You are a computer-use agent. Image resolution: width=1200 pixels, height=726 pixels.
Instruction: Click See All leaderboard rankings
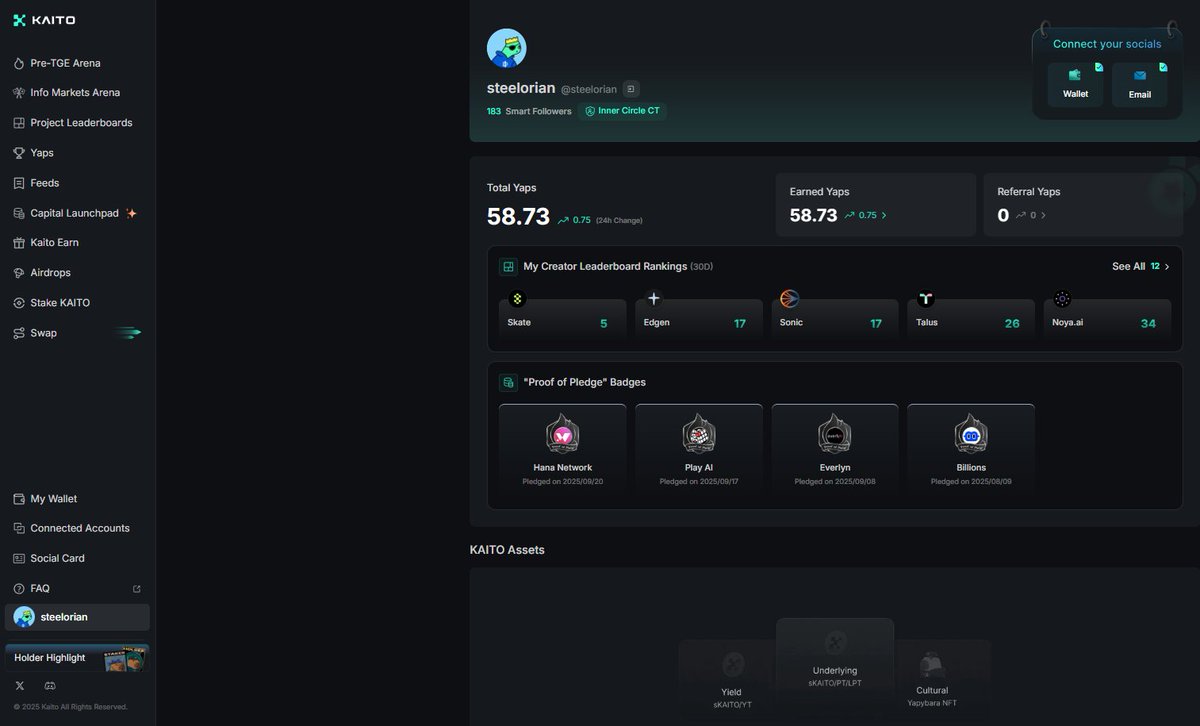tap(1140, 267)
